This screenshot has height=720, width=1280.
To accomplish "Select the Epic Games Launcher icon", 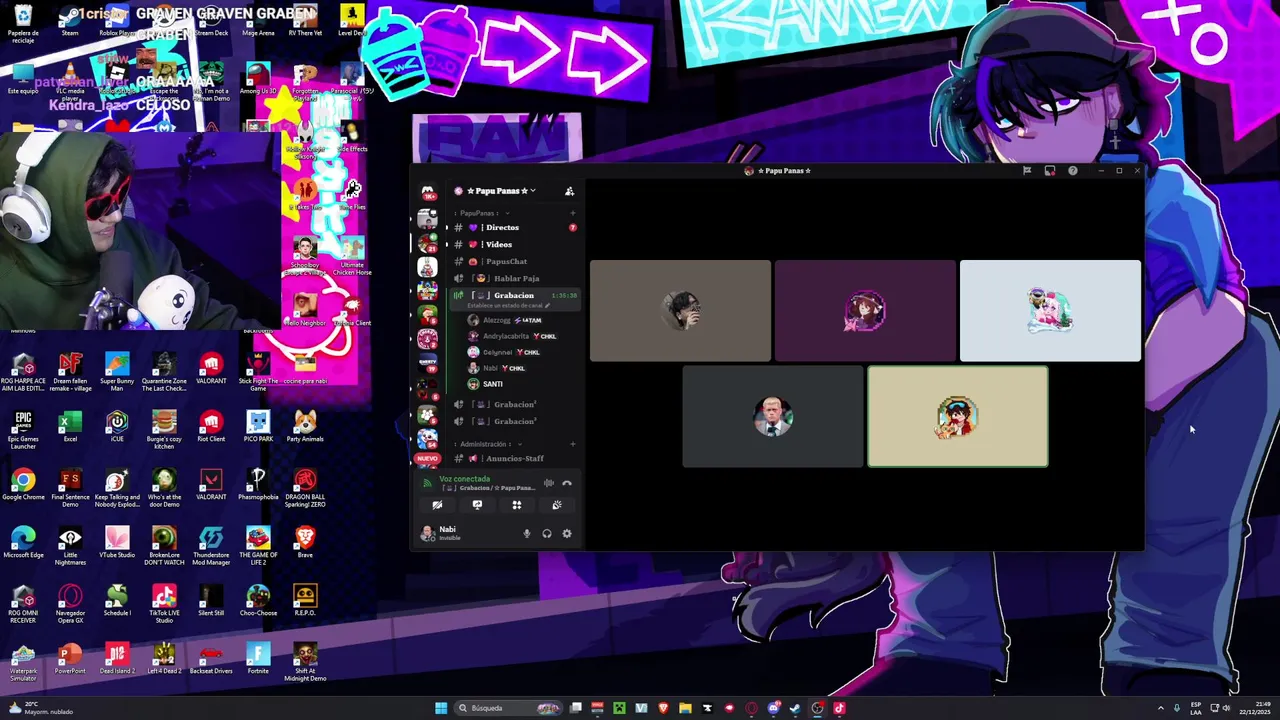I will point(23,429).
